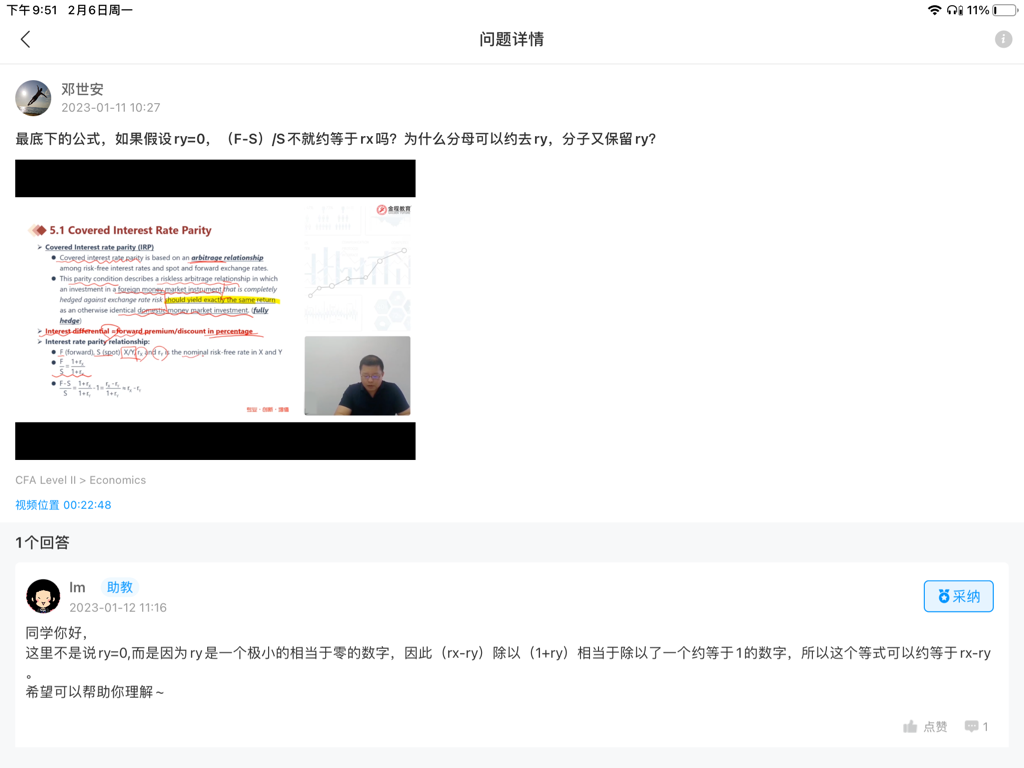1024x768 pixels.
Task: Open the info icon at top right
Action: point(1003,39)
